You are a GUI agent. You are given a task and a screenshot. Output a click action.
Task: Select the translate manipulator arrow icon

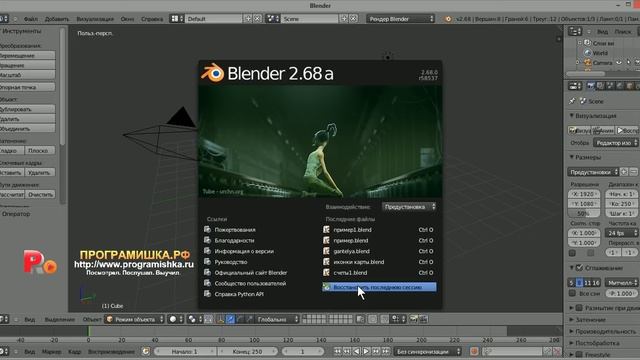click(230, 319)
